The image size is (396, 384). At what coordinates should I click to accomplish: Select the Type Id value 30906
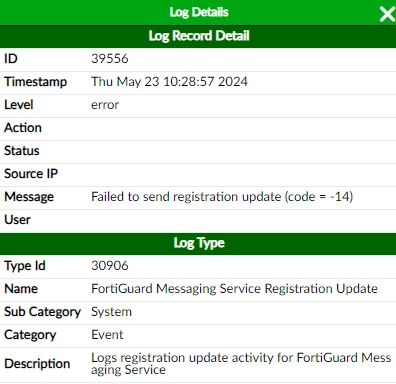[x=110, y=266]
